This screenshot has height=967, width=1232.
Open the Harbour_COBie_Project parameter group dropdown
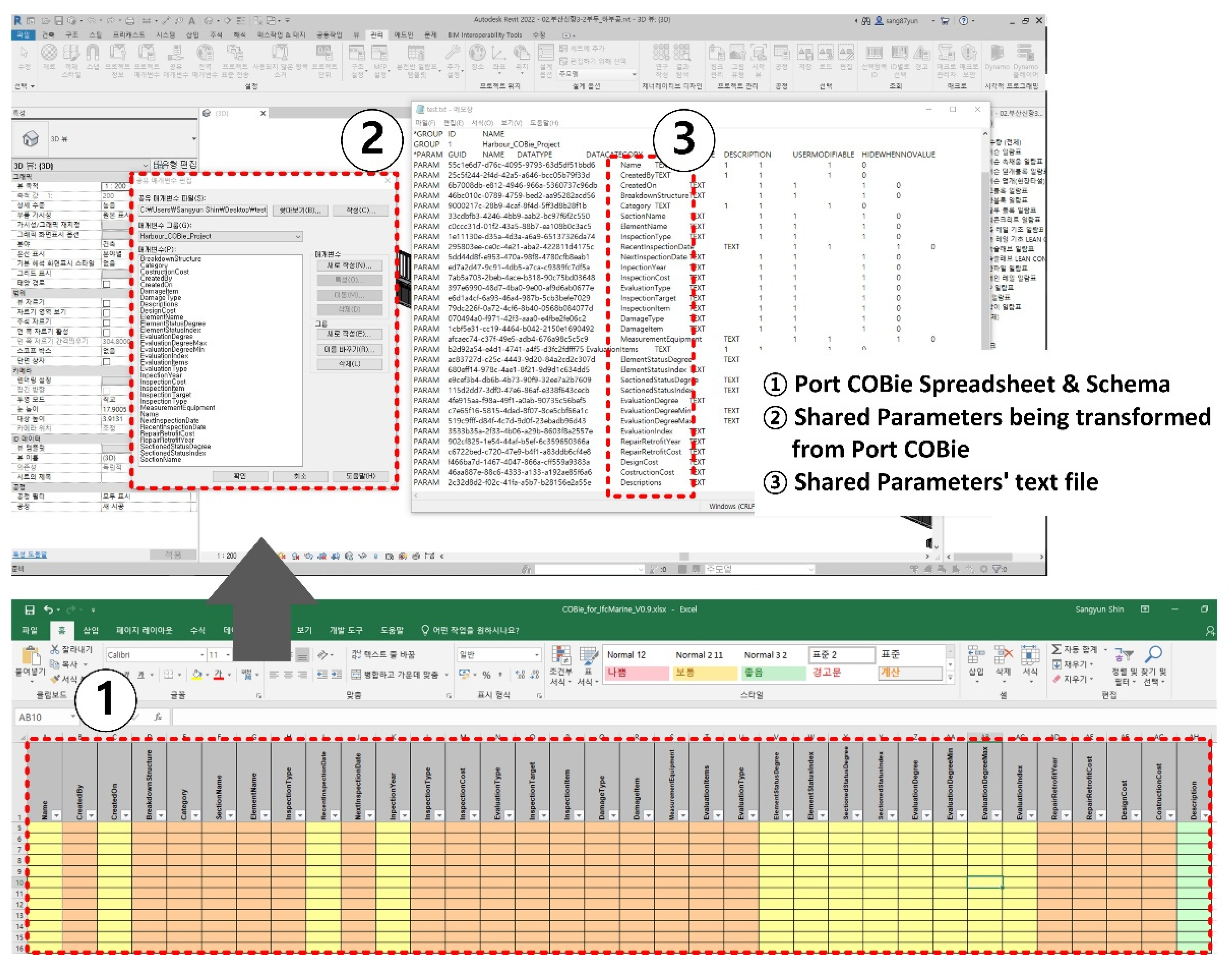click(x=298, y=236)
